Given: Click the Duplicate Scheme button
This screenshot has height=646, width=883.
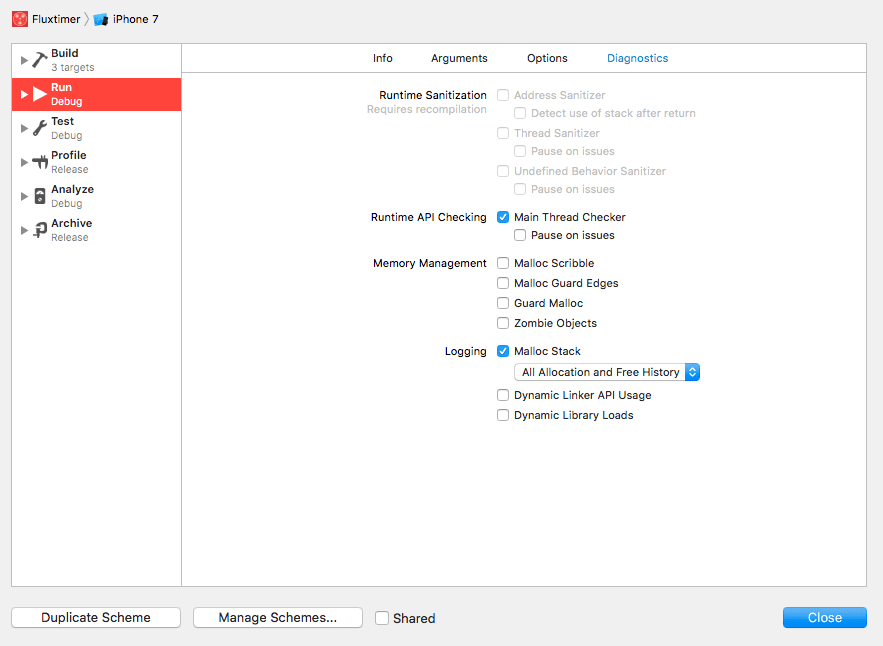Looking at the screenshot, I should (x=95, y=617).
